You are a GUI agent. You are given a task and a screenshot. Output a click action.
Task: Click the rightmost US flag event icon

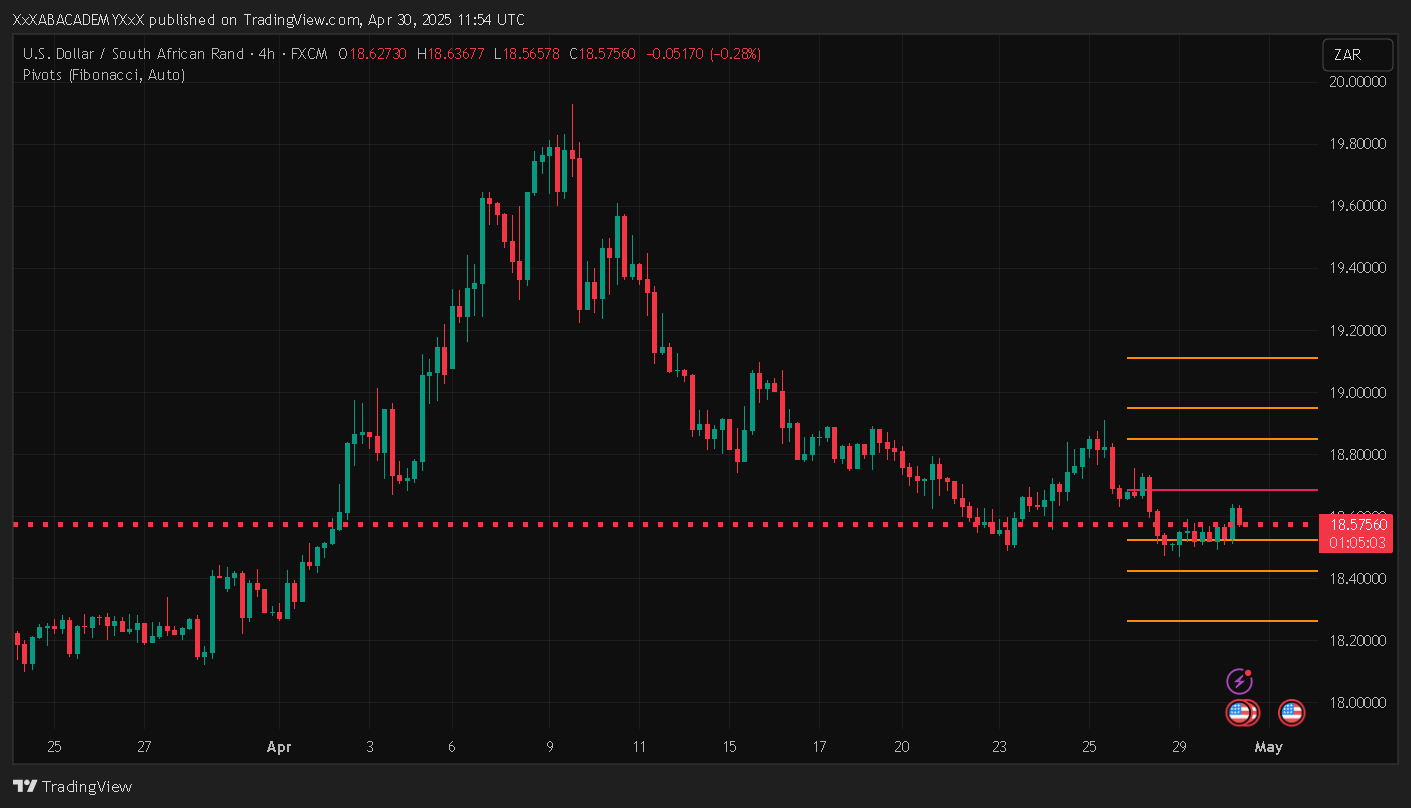(1291, 713)
